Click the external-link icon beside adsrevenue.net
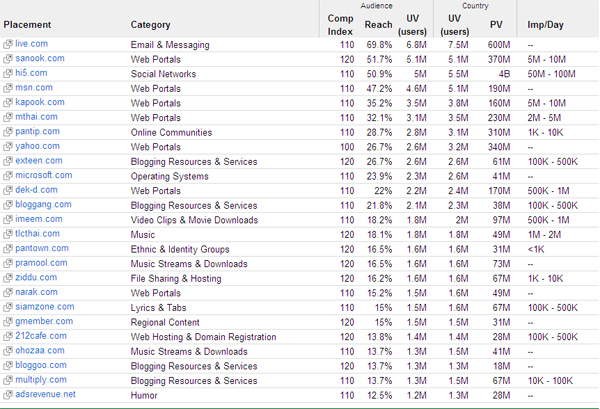600x409 pixels. click(8, 395)
